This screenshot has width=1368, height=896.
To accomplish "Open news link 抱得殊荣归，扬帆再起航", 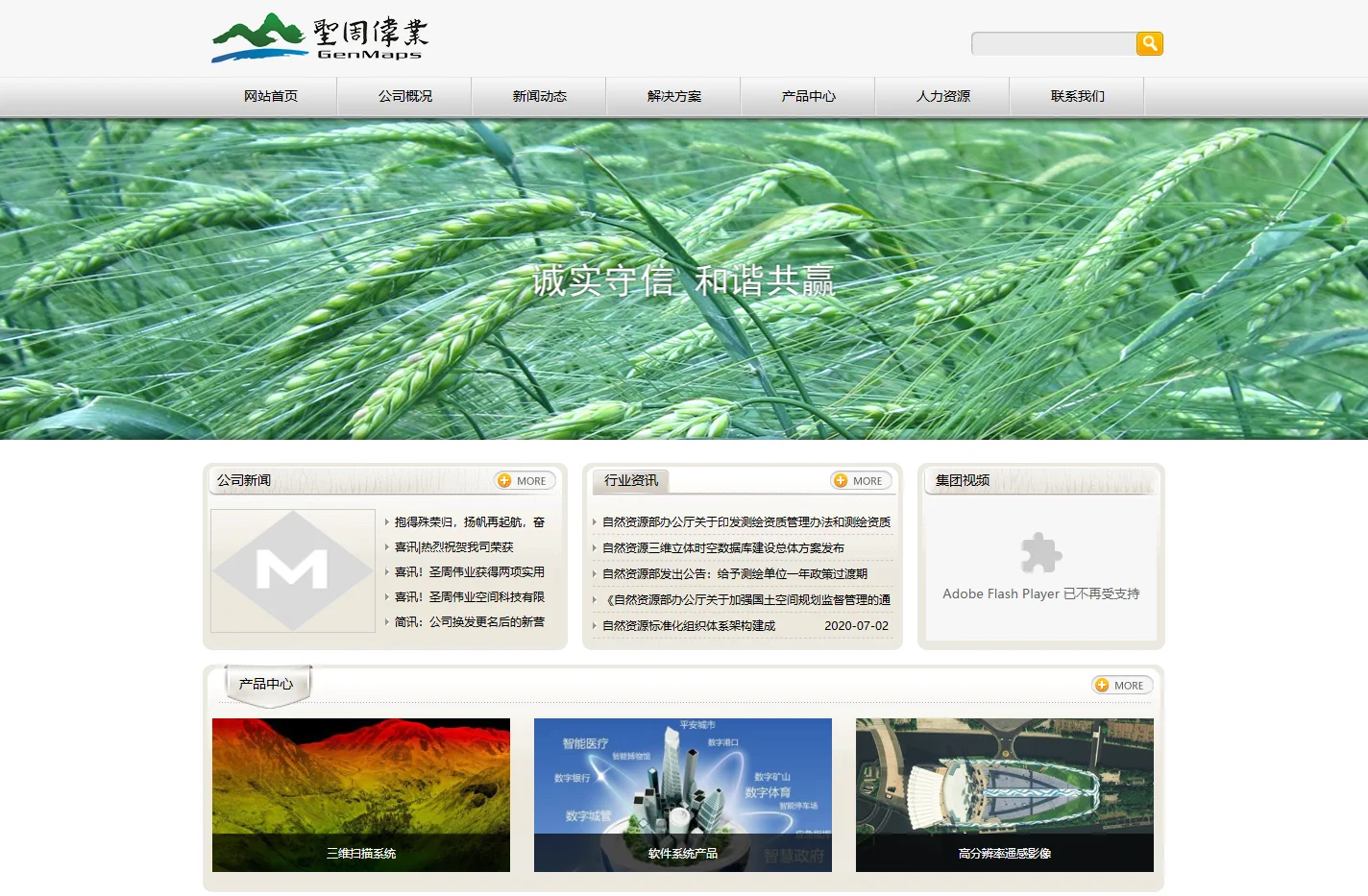I will (x=469, y=521).
